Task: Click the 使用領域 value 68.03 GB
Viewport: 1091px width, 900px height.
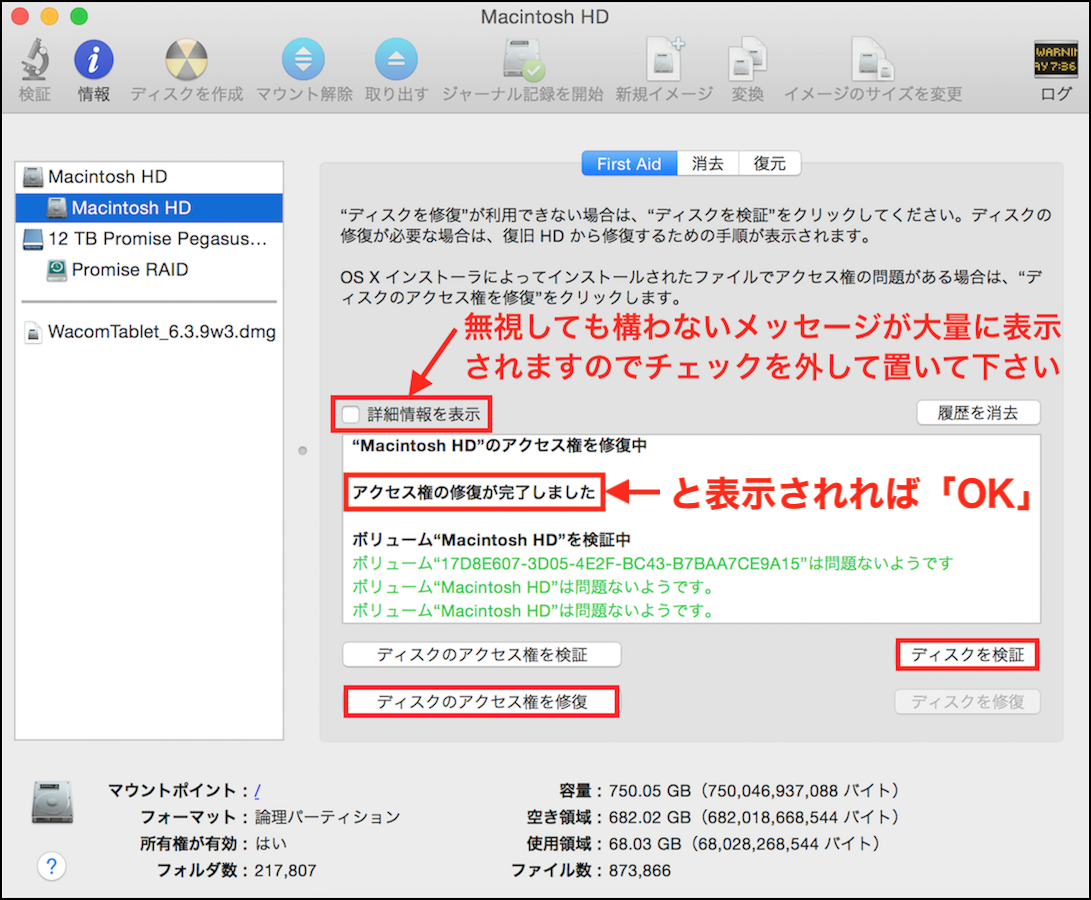Action: click(x=744, y=844)
